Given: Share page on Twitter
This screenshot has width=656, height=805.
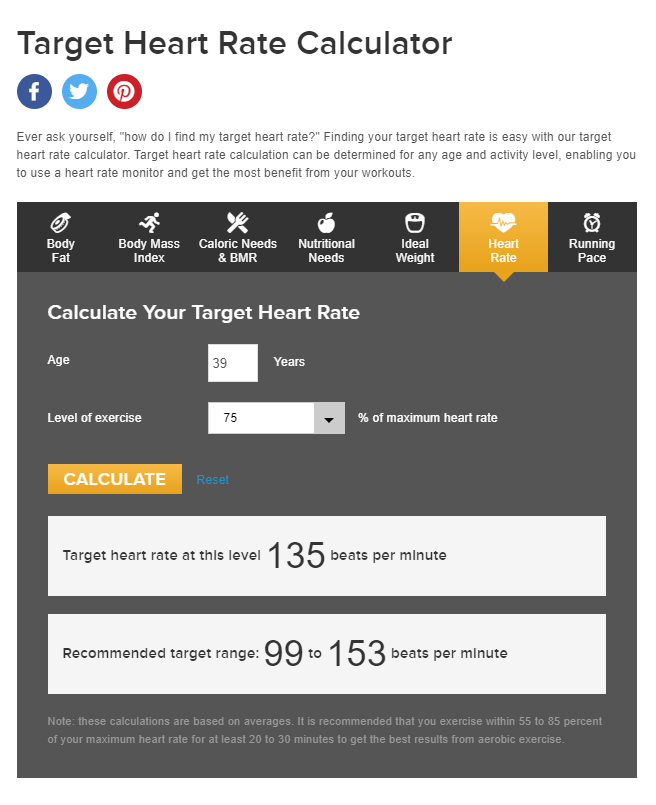Looking at the screenshot, I should tap(79, 91).
